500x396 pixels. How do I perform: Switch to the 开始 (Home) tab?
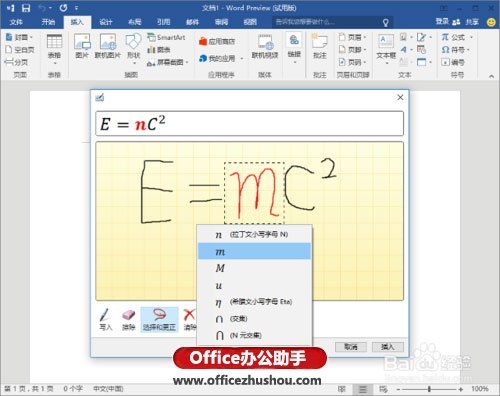48,22
